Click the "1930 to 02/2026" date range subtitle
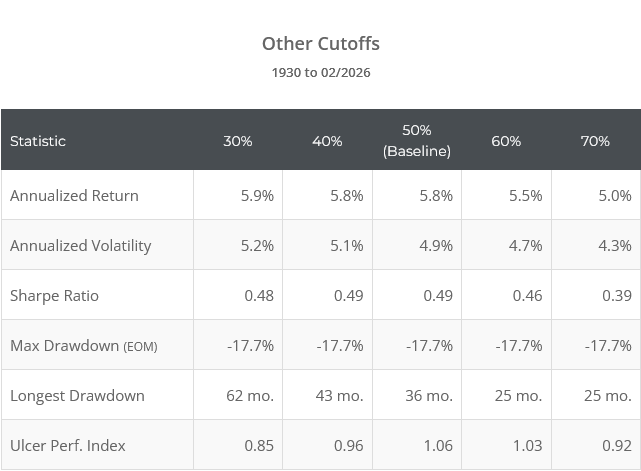This screenshot has width=641, height=471. [320, 72]
